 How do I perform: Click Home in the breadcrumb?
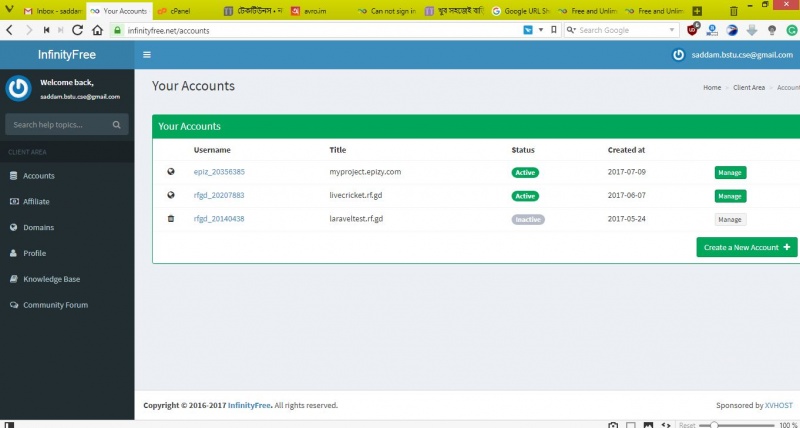coord(712,87)
